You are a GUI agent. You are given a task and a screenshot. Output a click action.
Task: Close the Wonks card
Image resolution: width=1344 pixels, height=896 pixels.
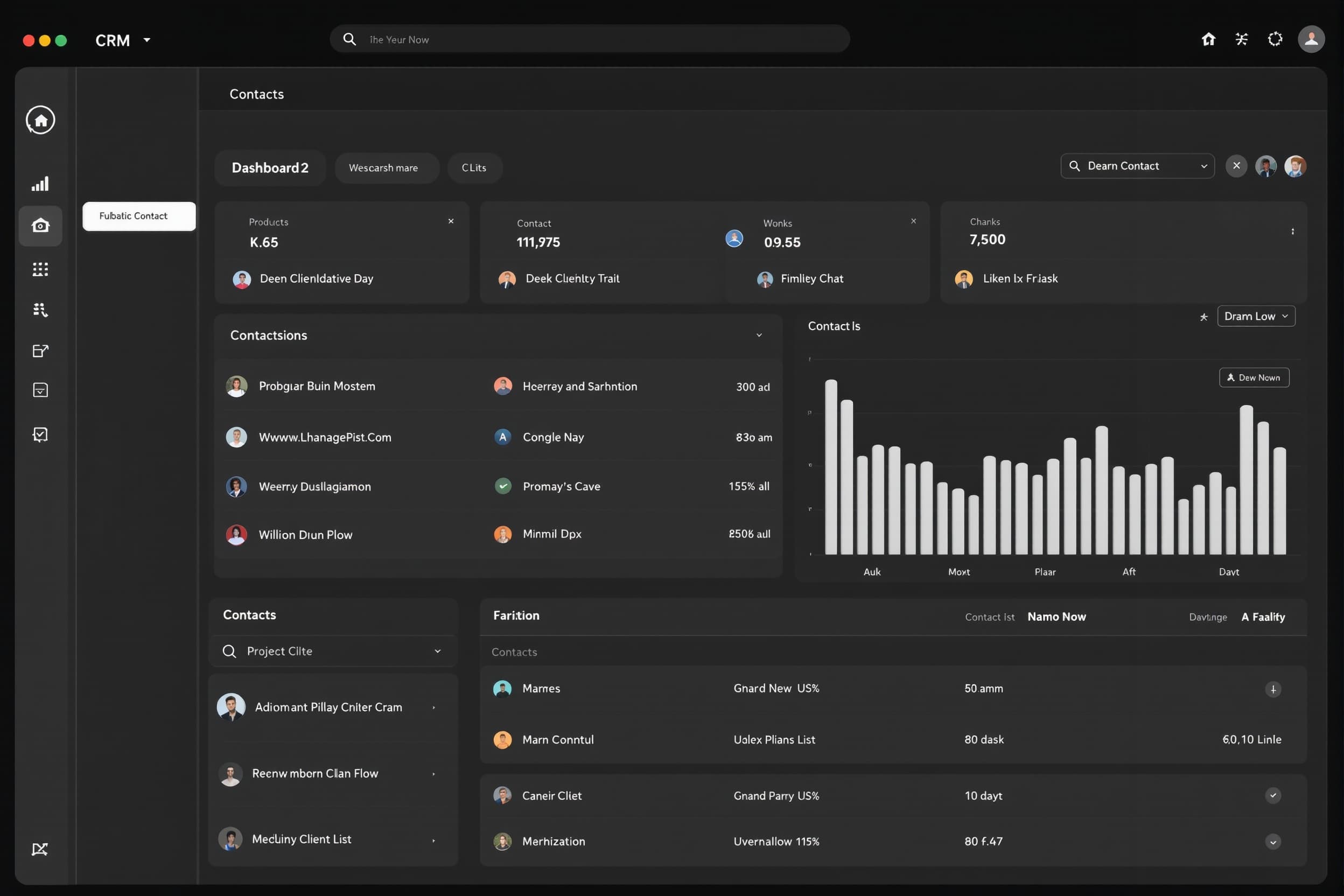(913, 221)
